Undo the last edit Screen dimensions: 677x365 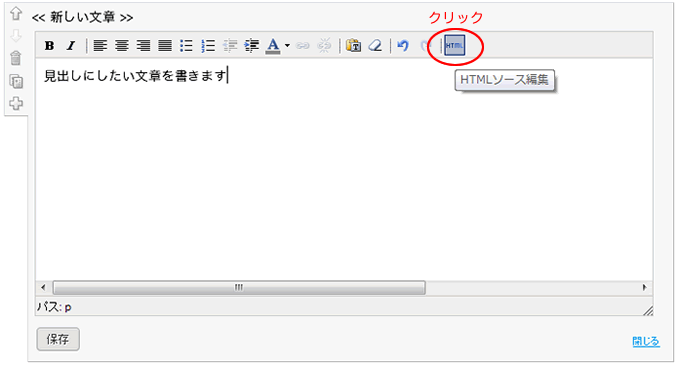403,45
